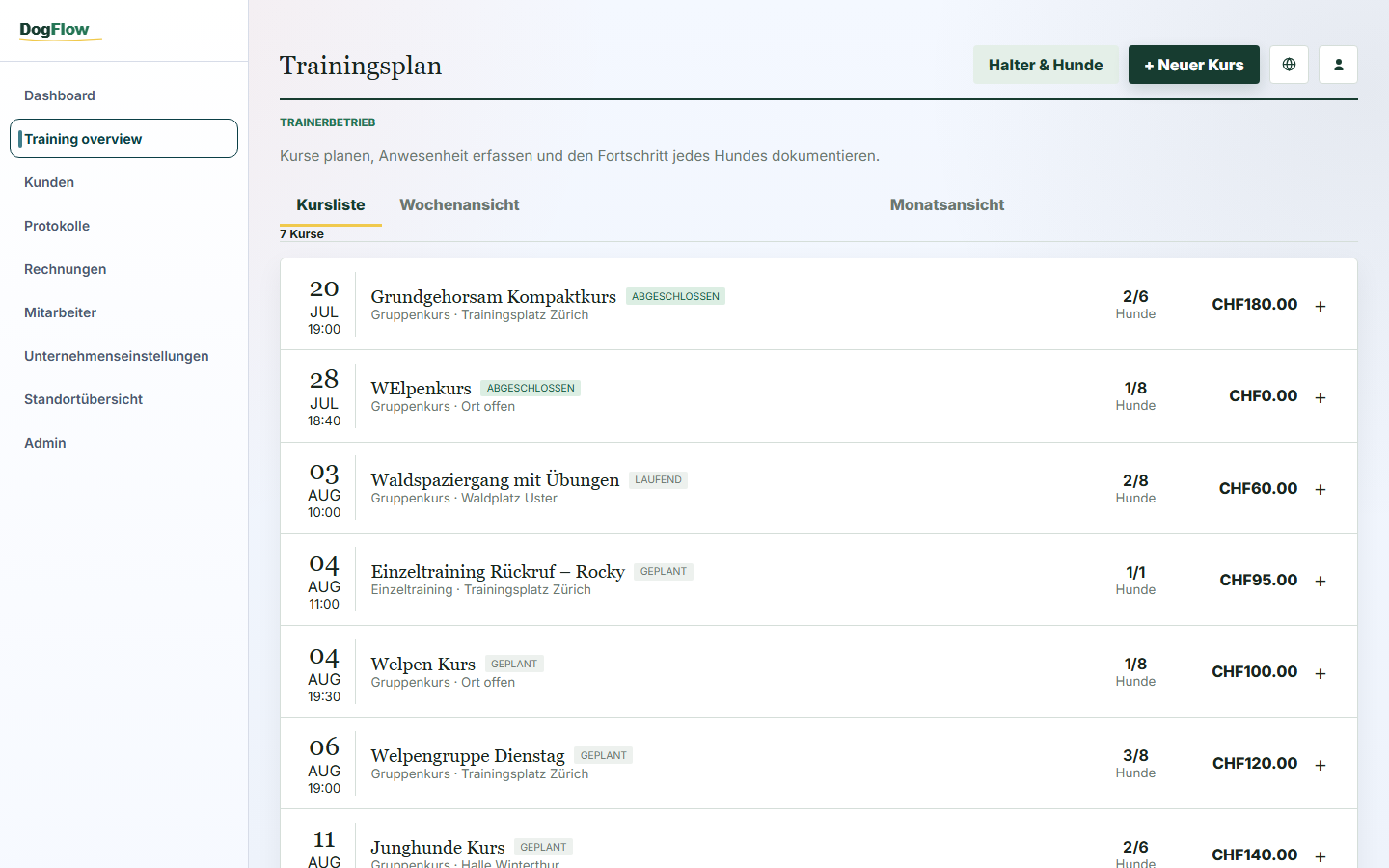Click the 7 Kurse count label
Screen dimensions: 1389x868
click(302, 234)
